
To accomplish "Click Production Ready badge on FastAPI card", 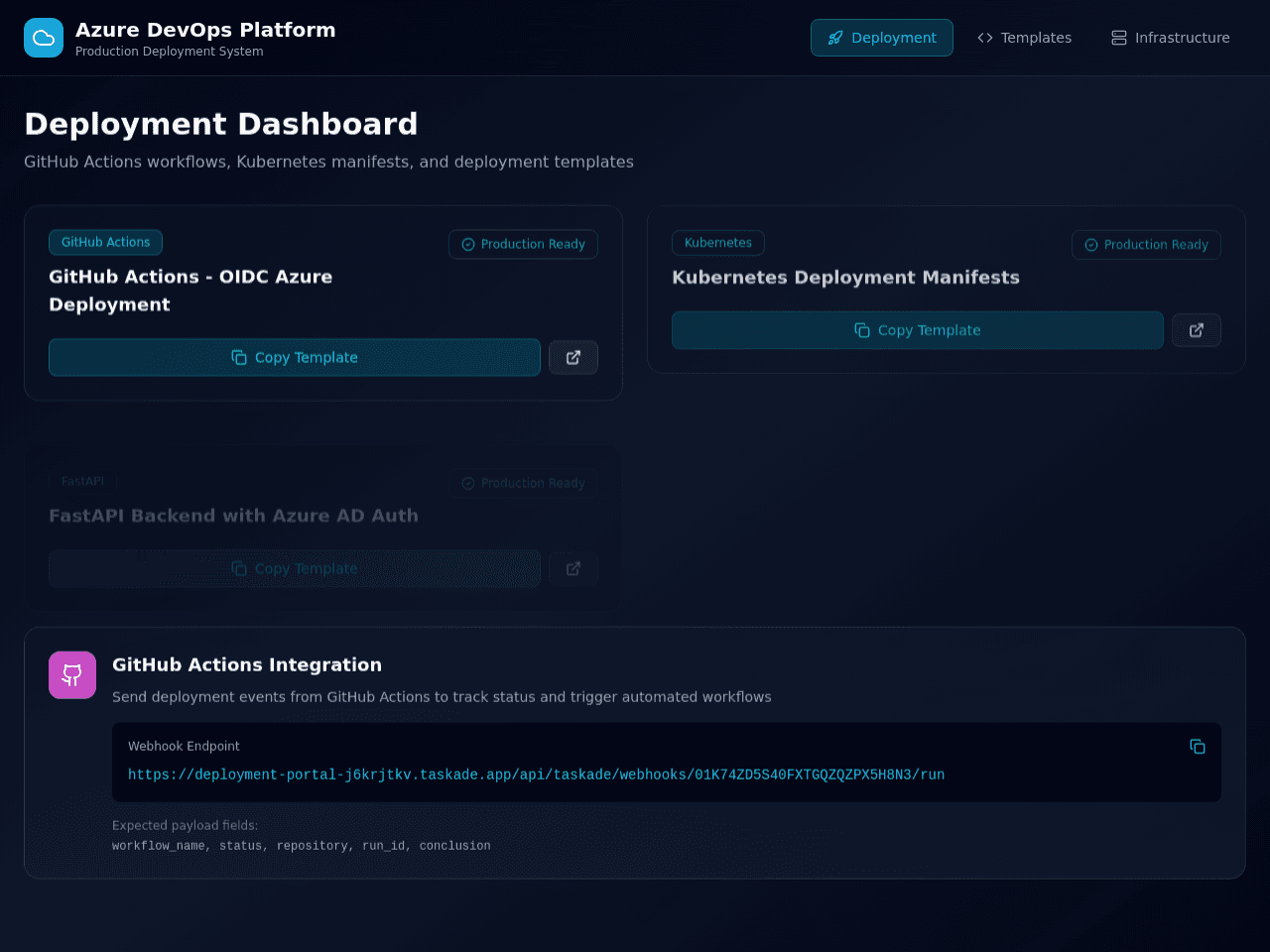I will point(523,483).
